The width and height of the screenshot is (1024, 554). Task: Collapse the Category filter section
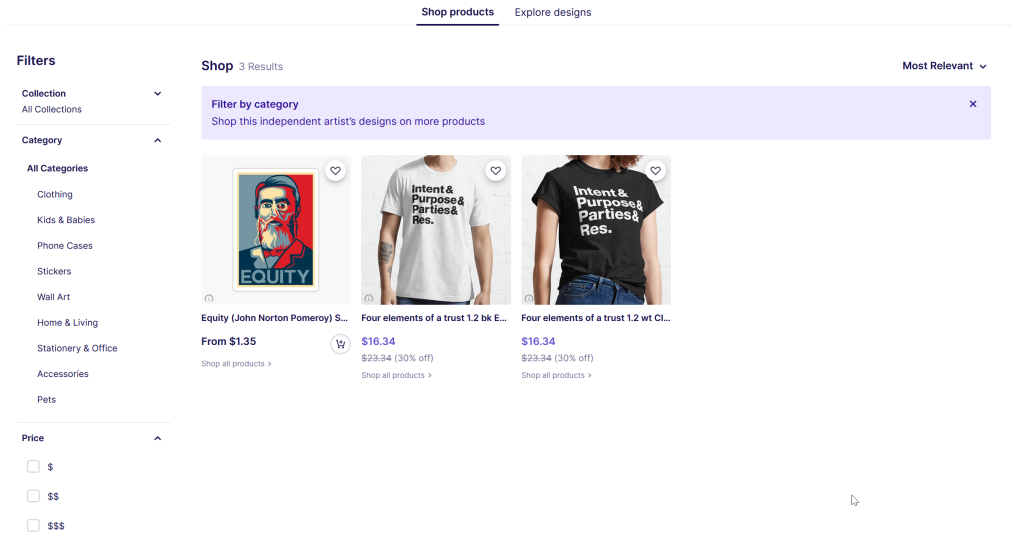pyautogui.click(x=157, y=141)
